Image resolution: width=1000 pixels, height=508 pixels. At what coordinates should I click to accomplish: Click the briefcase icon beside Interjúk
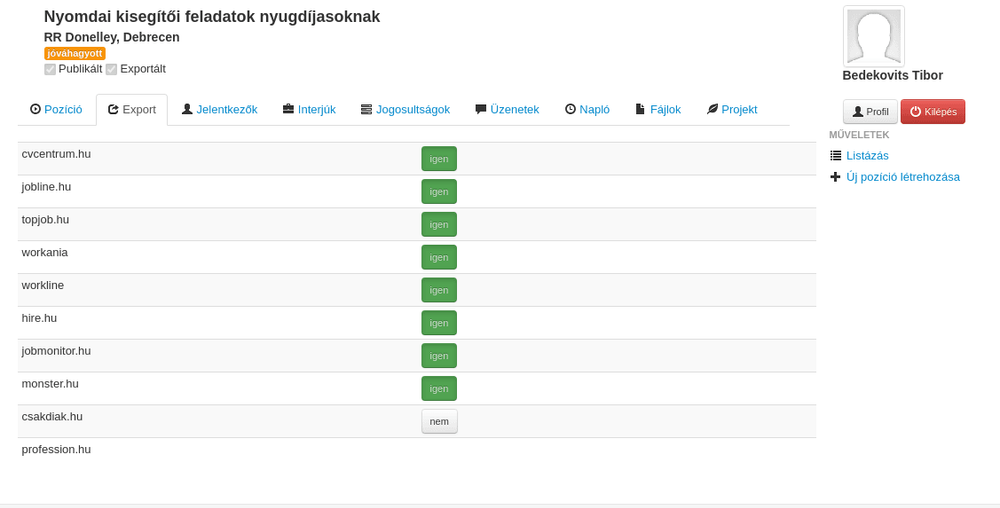[288, 110]
